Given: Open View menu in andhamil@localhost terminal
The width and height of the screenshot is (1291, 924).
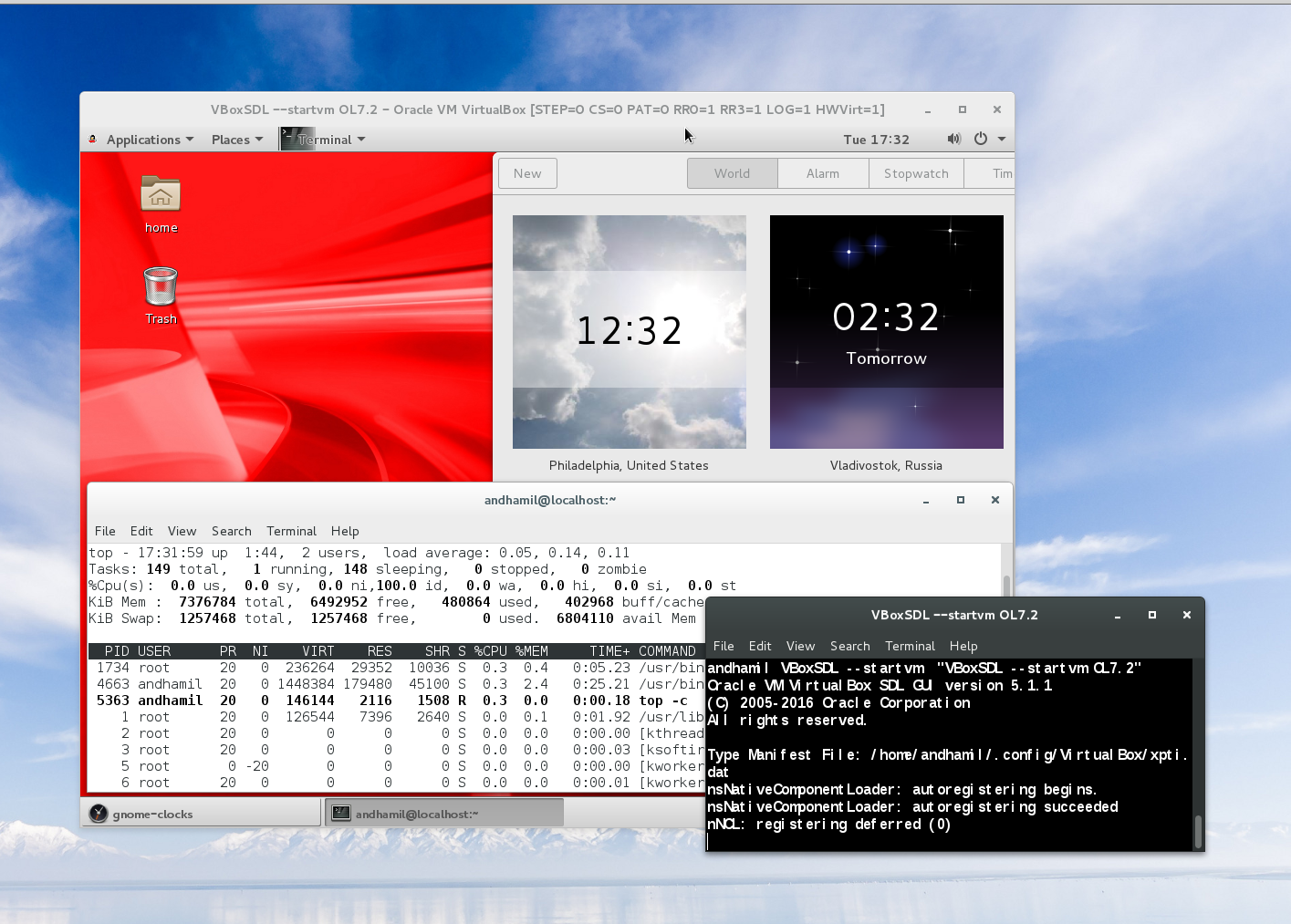Looking at the screenshot, I should point(182,531).
